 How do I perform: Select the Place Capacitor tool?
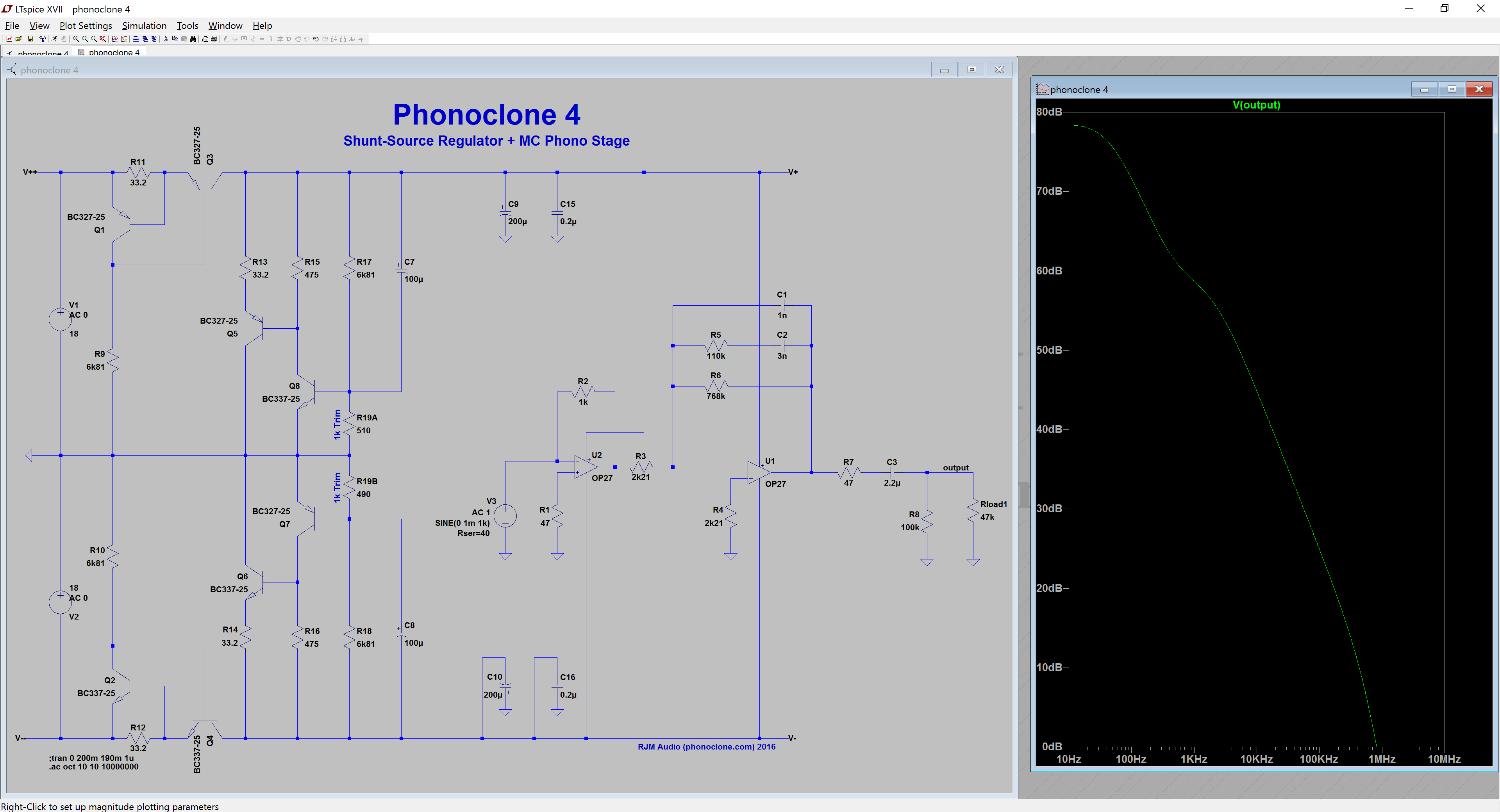(x=262, y=39)
